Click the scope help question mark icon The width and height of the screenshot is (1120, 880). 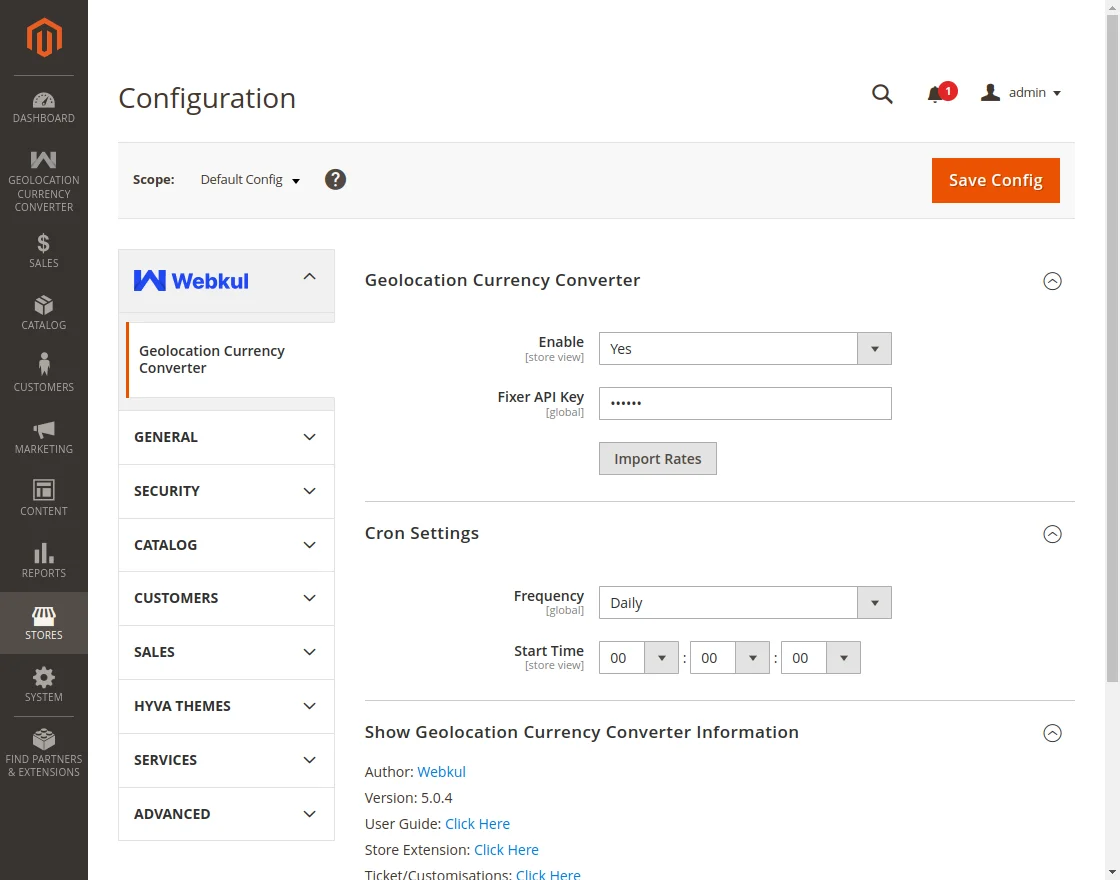pyautogui.click(x=336, y=180)
